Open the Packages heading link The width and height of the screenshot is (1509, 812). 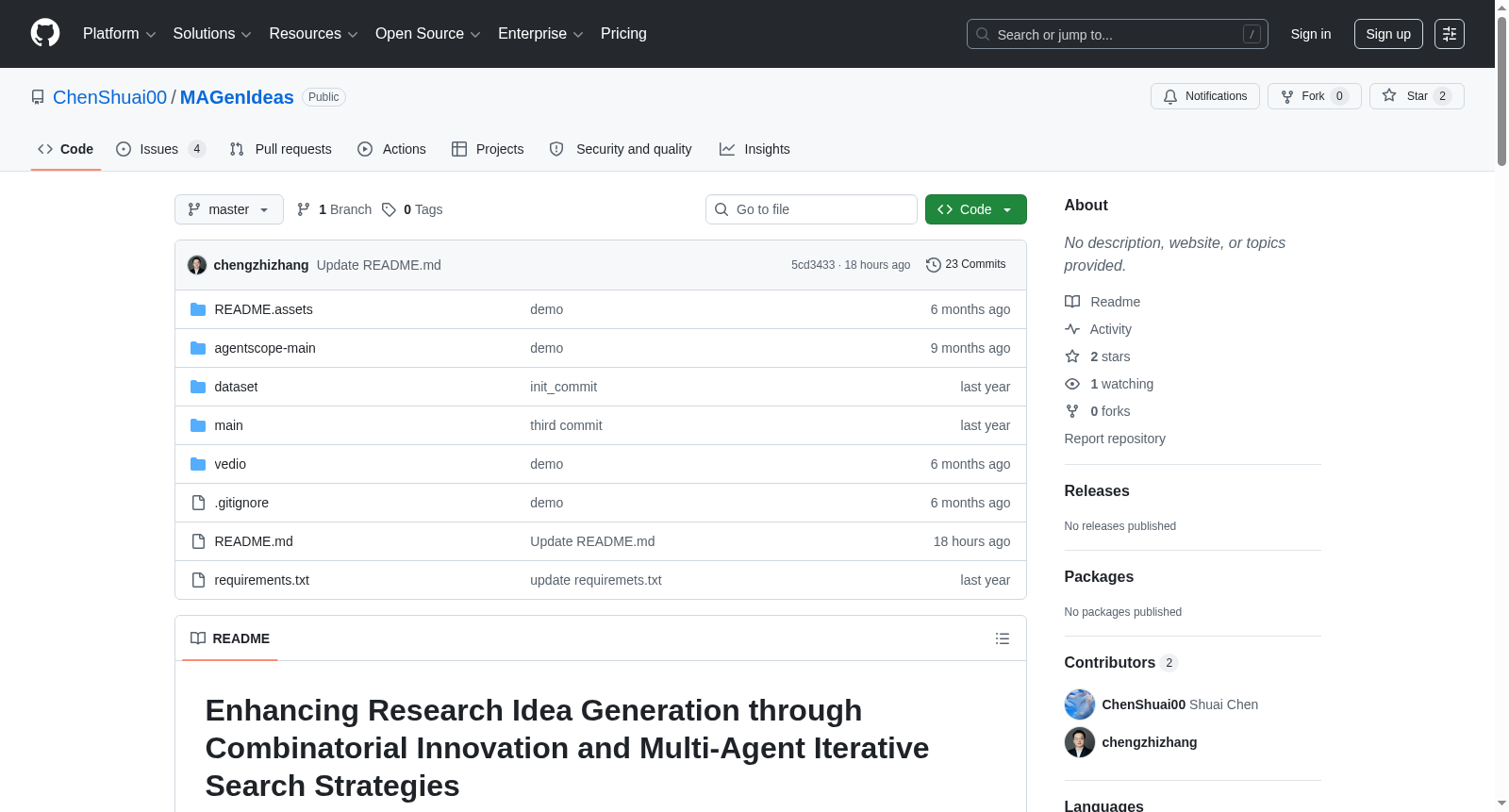1099,576
